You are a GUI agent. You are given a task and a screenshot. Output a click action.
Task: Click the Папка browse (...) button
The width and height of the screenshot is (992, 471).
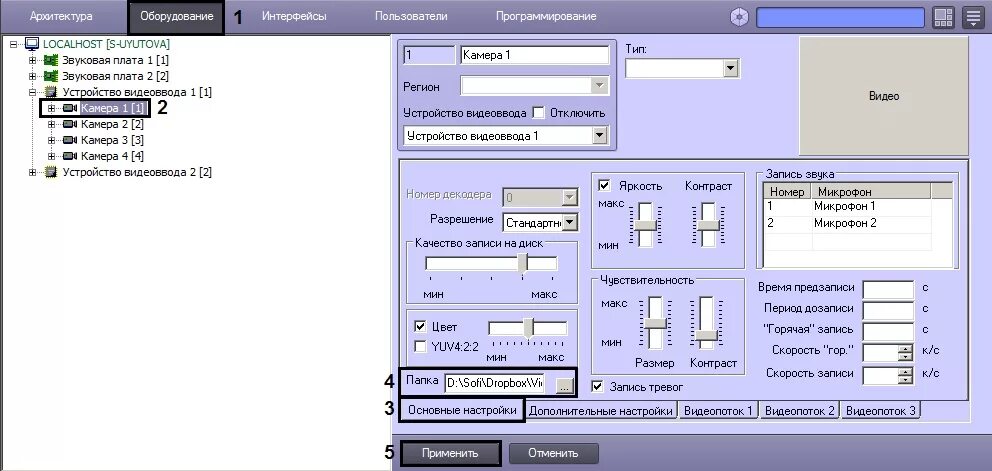(566, 384)
